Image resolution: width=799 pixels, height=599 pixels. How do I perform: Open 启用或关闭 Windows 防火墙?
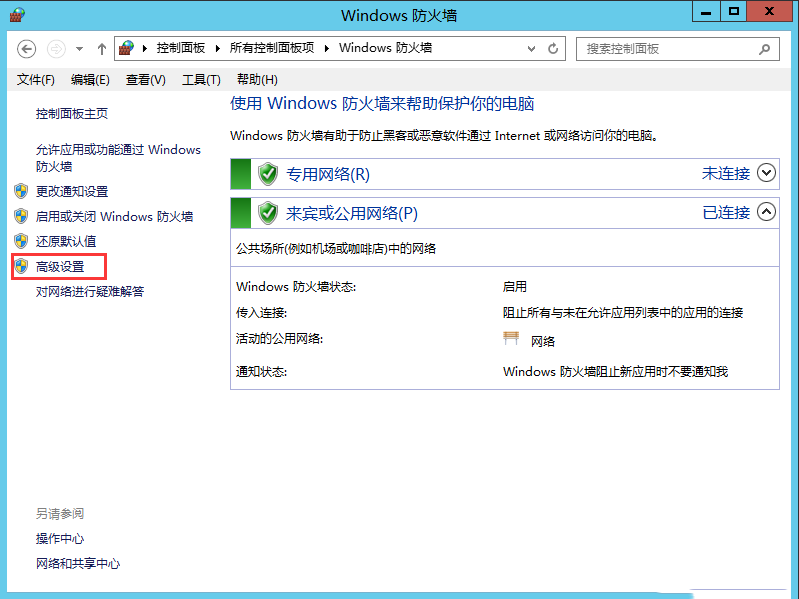point(114,216)
